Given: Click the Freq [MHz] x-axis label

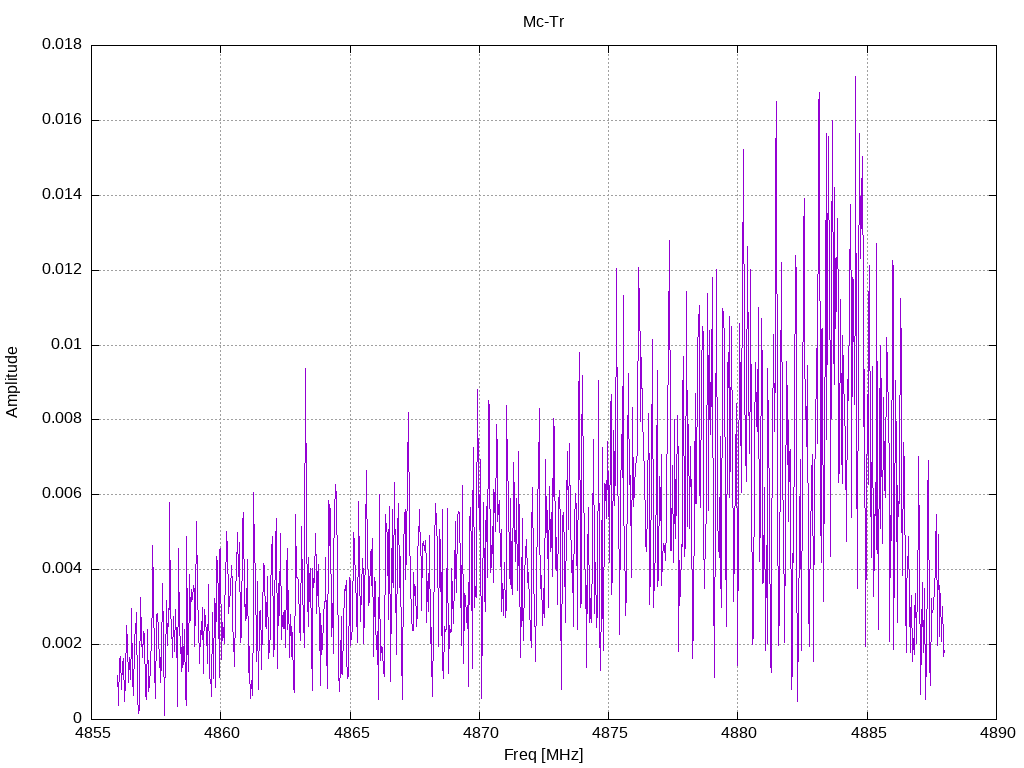Looking at the screenshot, I should pyautogui.click(x=543, y=755).
